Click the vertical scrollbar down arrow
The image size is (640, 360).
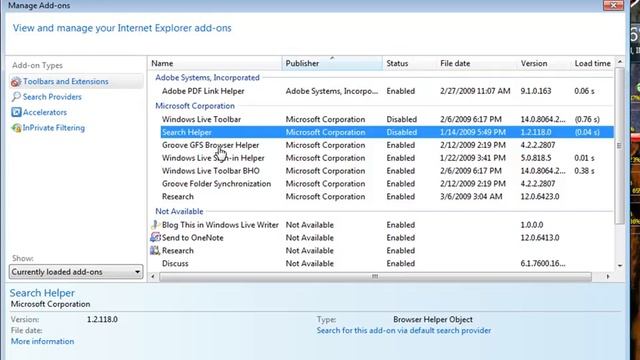(620, 266)
